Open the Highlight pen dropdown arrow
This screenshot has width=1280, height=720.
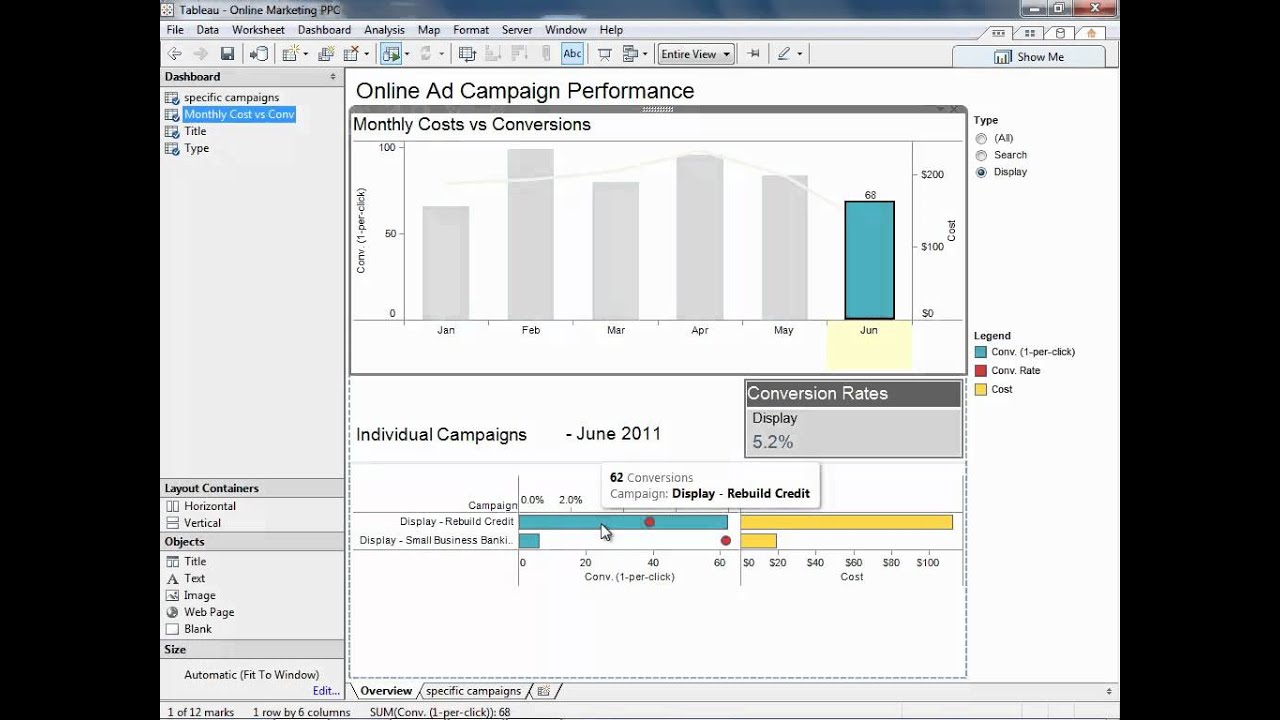click(799, 54)
